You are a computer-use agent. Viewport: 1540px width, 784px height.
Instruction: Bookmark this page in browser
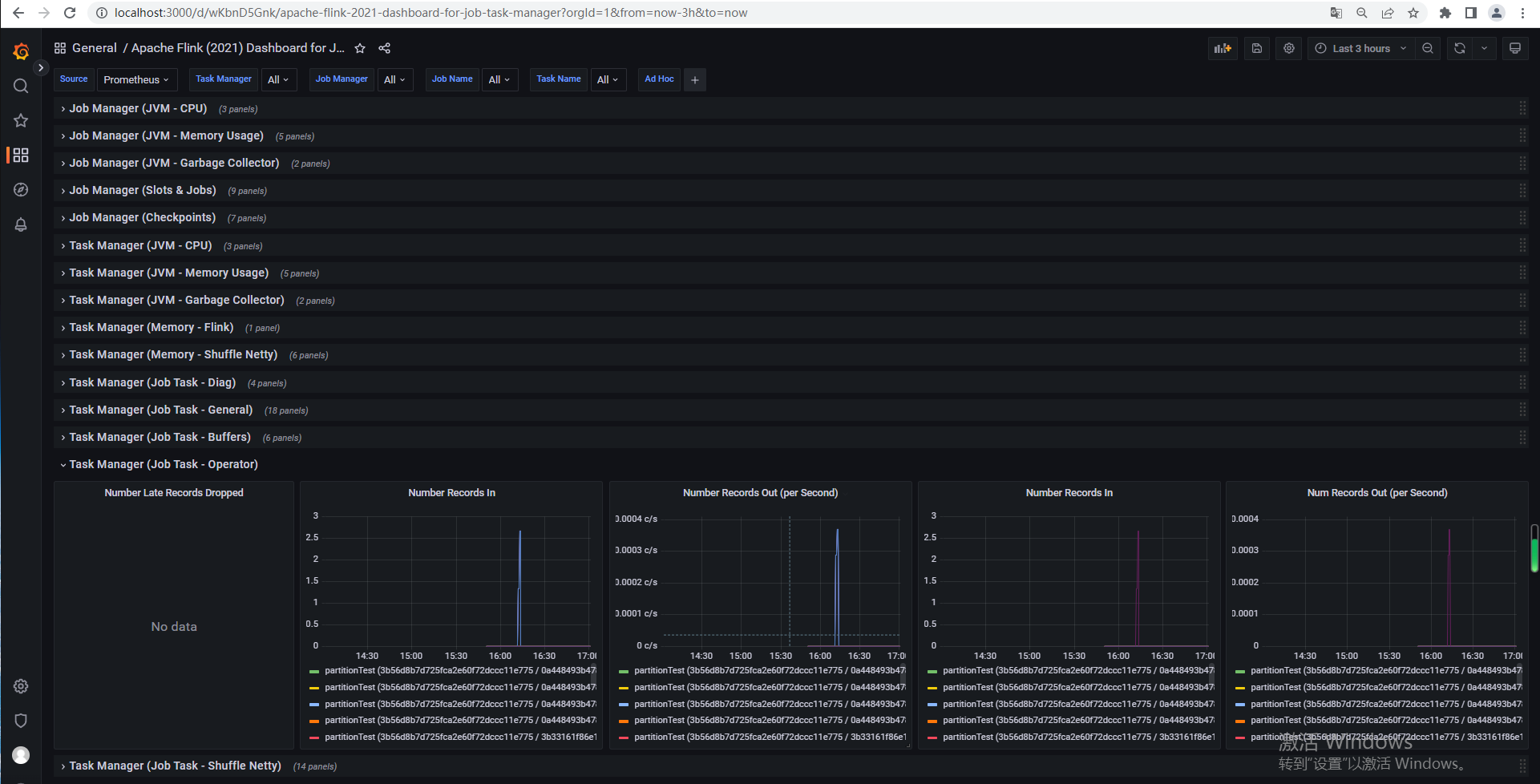pyautogui.click(x=1413, y=13)
